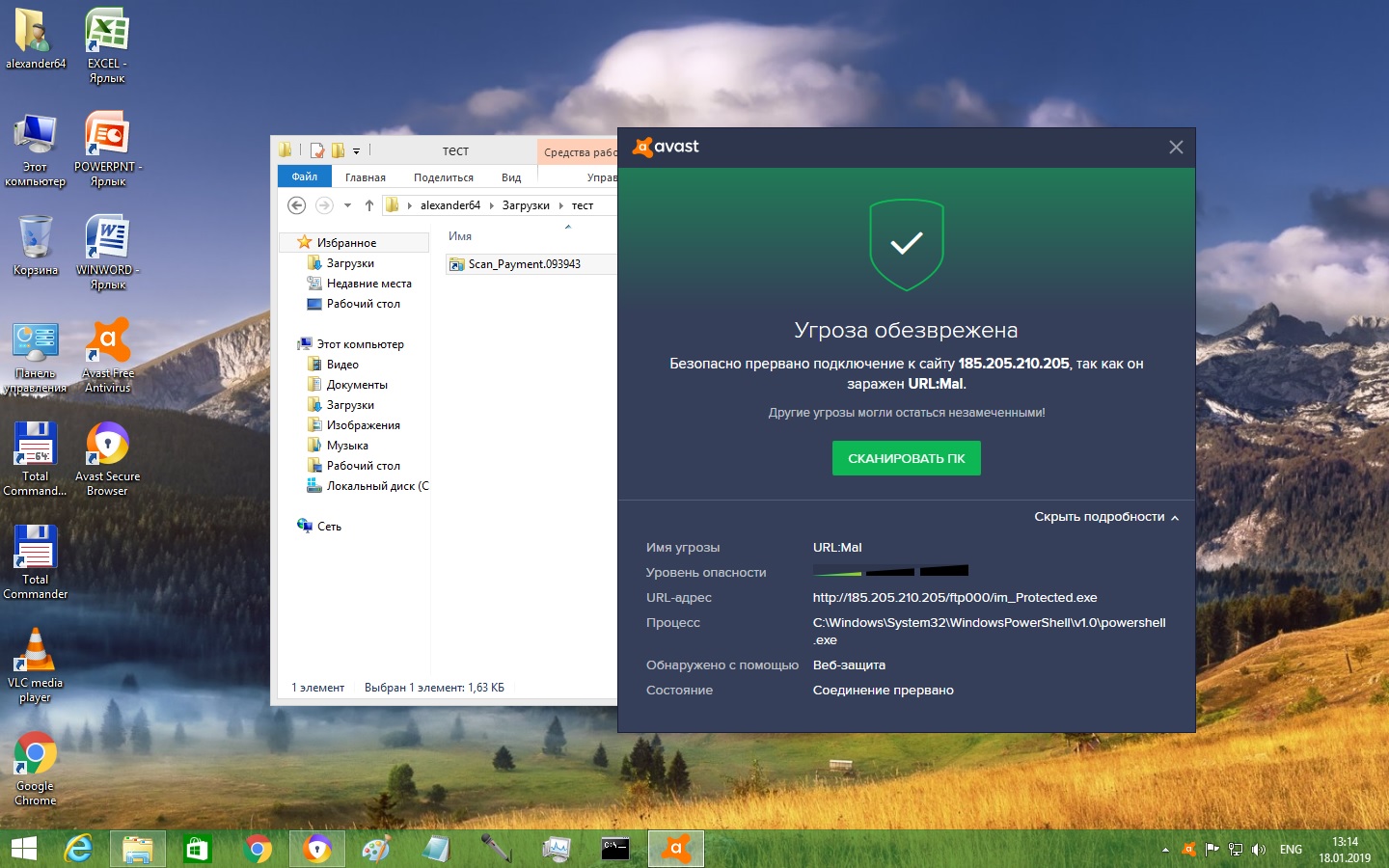The image size is (1389, 868).
Task: Select the Scan_Payment.093943 file
Action: [x=530, y=264]
